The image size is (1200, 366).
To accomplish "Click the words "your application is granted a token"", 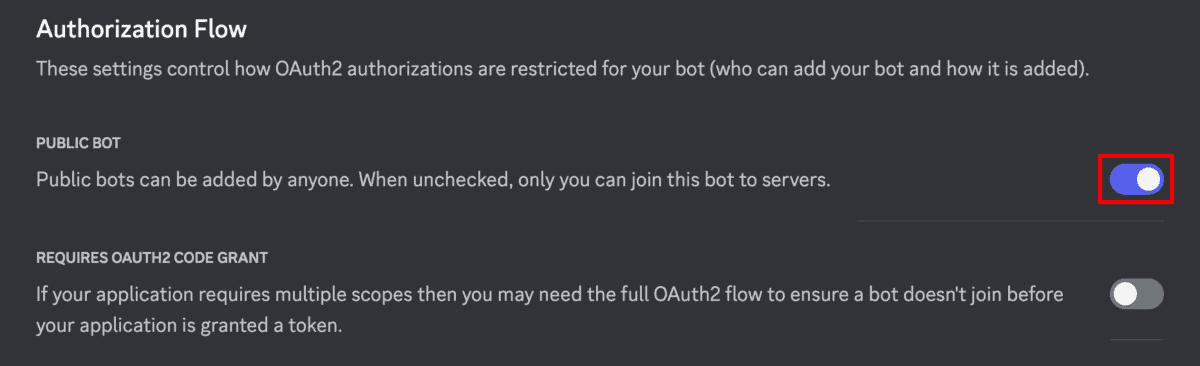I will (189, 326).
